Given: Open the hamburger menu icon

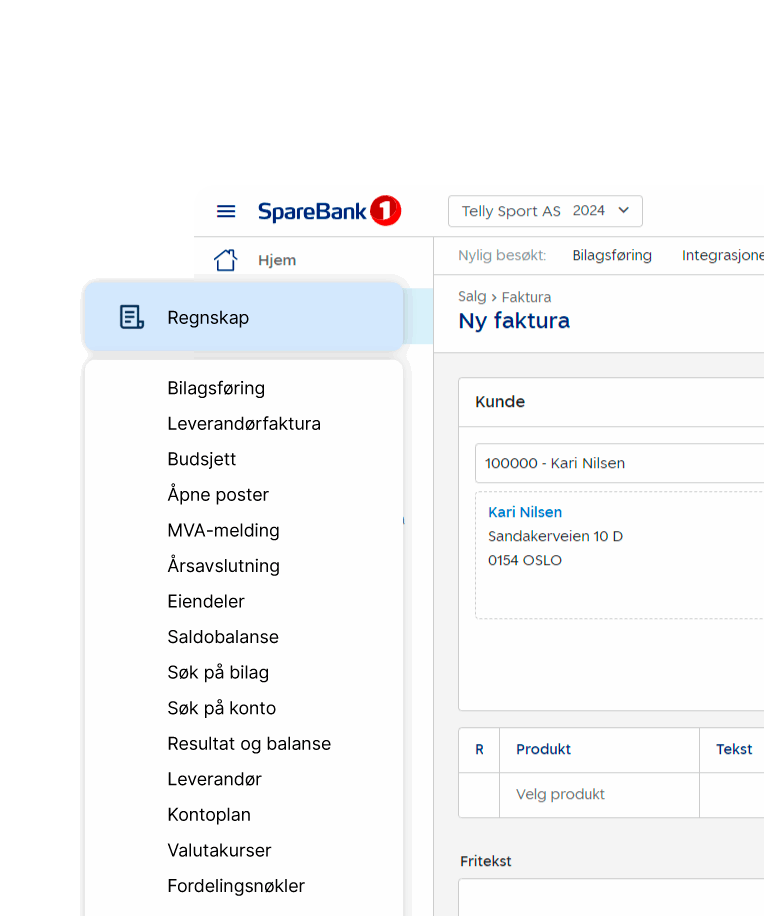Looking at the screenshot, I should [226, 211].
